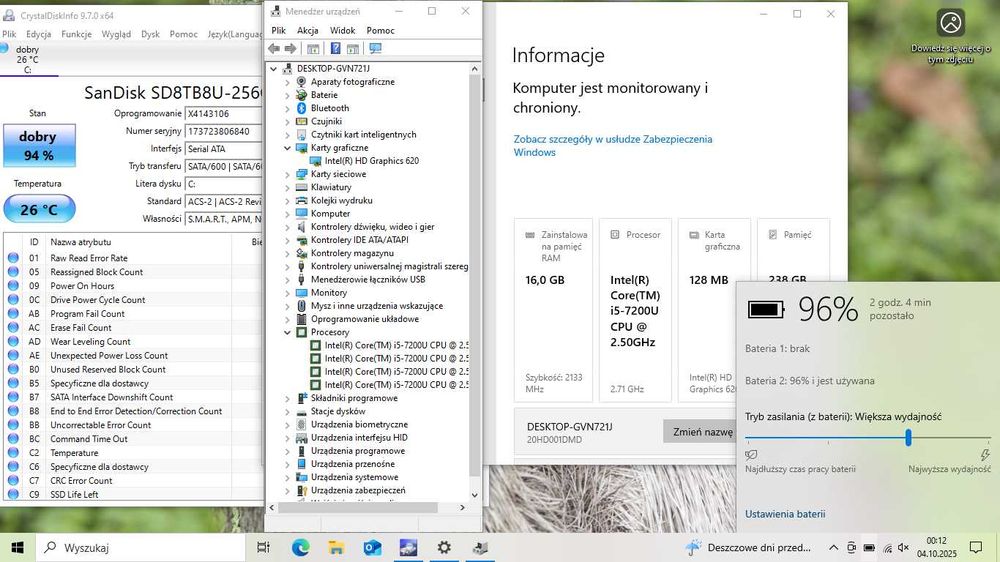This screenshot has width=1000, height=562.
Task: Open 'Zobacz szczegóły w usłudze Zabezpieczenia Windows' link
Action: (x=613, y=145)
